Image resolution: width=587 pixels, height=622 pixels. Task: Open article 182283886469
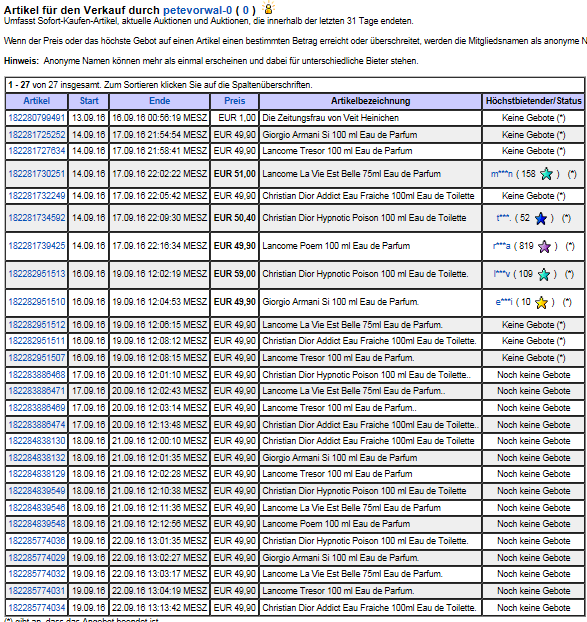tap(36, 408)
